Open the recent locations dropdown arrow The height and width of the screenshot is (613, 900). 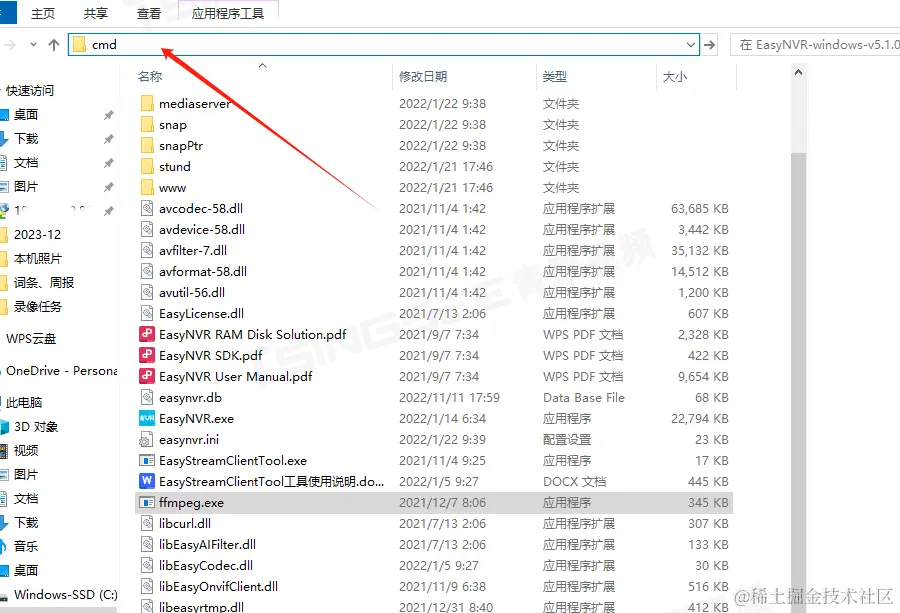click(33, 45)
